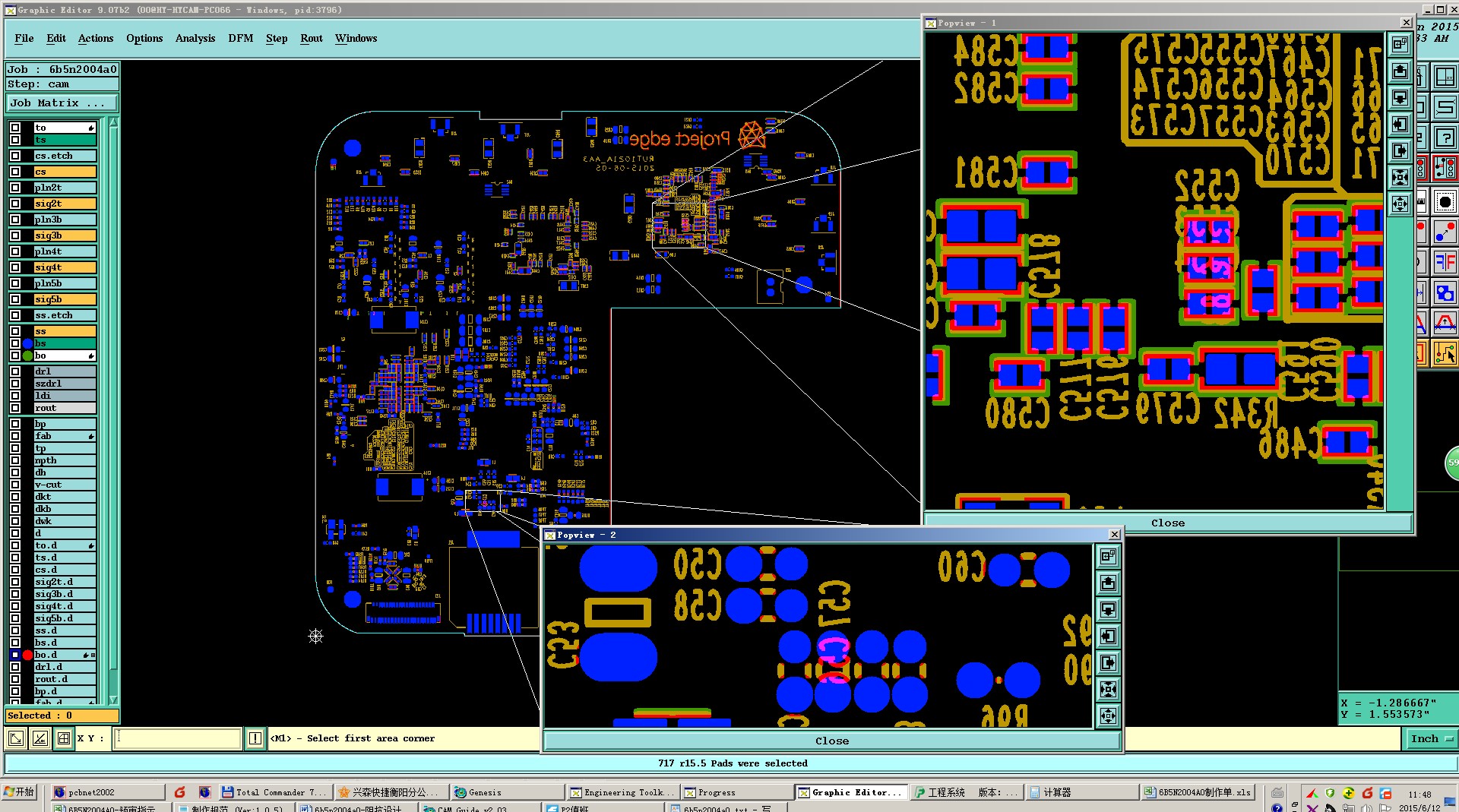Click the diagonal resize arrow icon beside XY field

tap(16, 738)
